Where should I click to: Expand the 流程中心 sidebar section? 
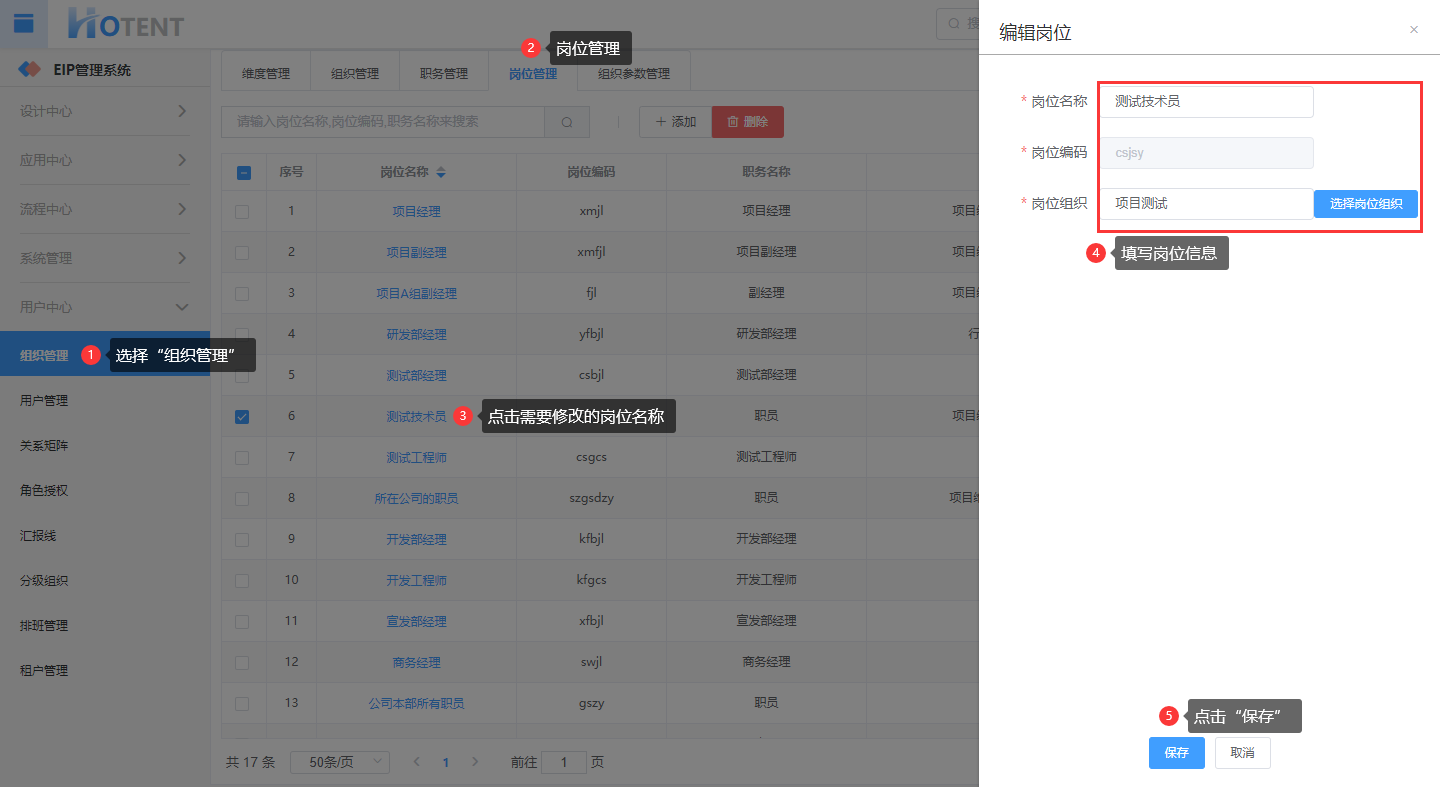104,209
